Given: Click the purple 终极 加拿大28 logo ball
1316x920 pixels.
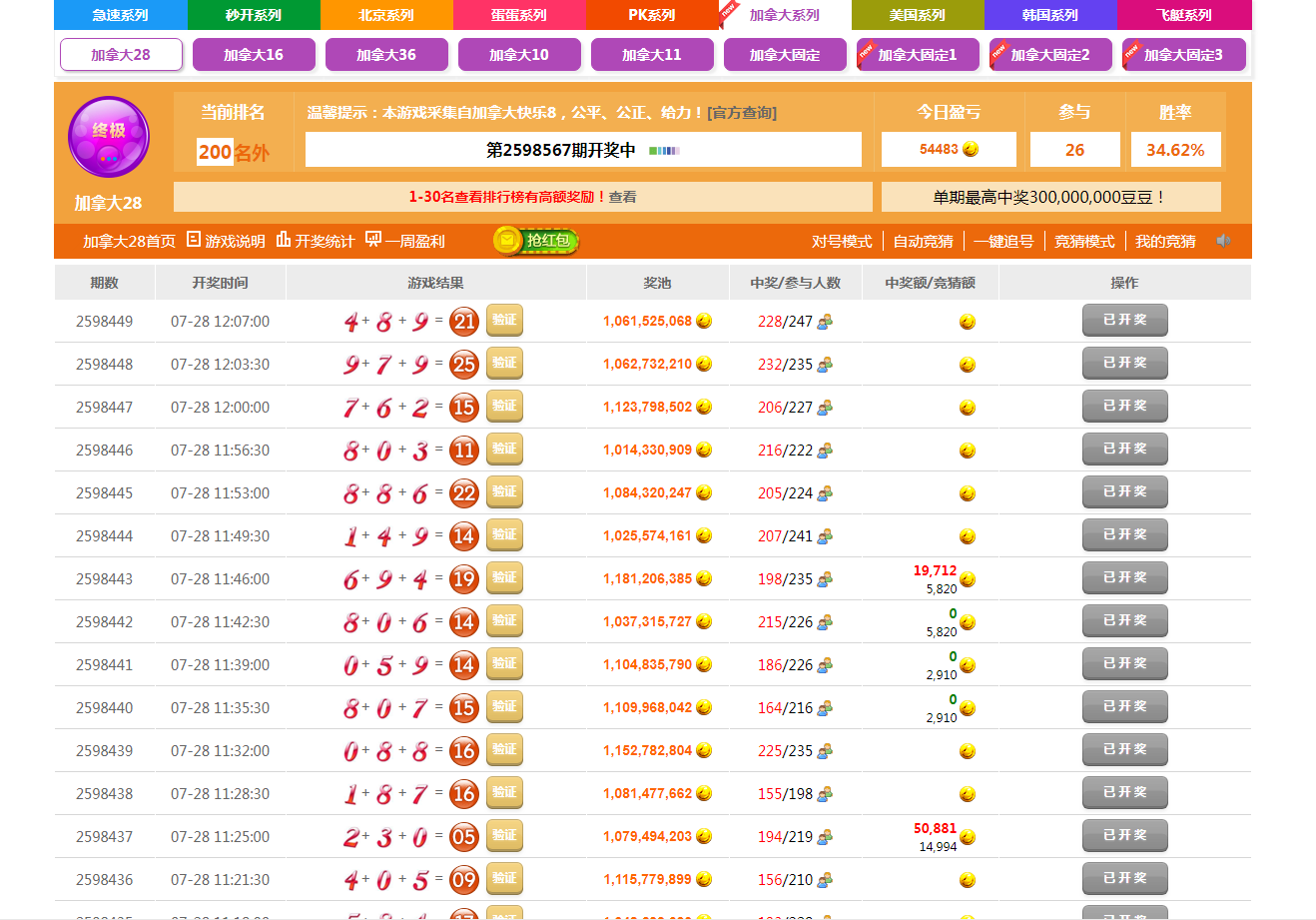Looking at the screenshot, I should [109, 138].
